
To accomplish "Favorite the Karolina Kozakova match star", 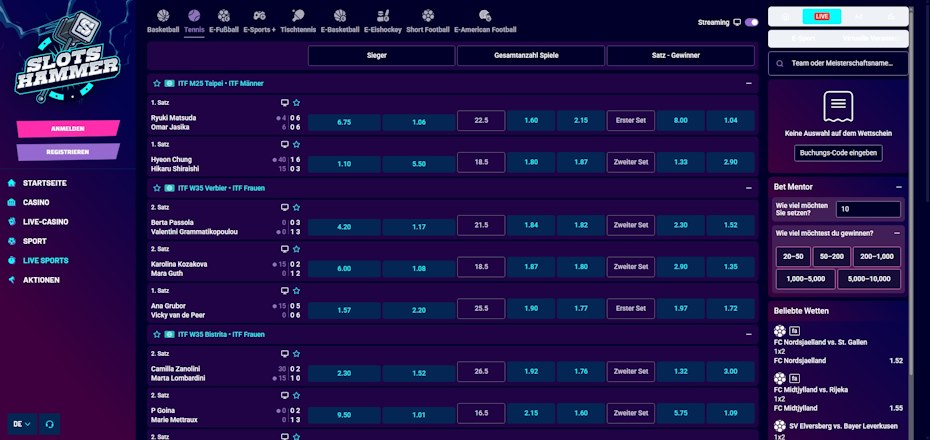I will coord(297,249).
